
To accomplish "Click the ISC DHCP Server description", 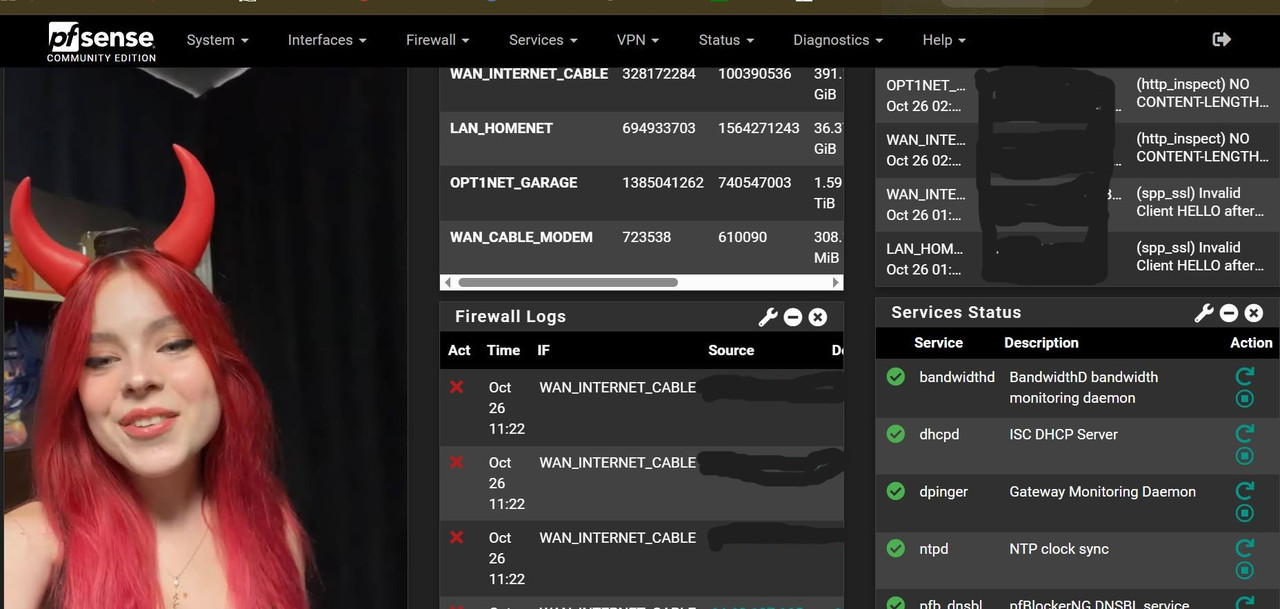I will point(1063,434).
